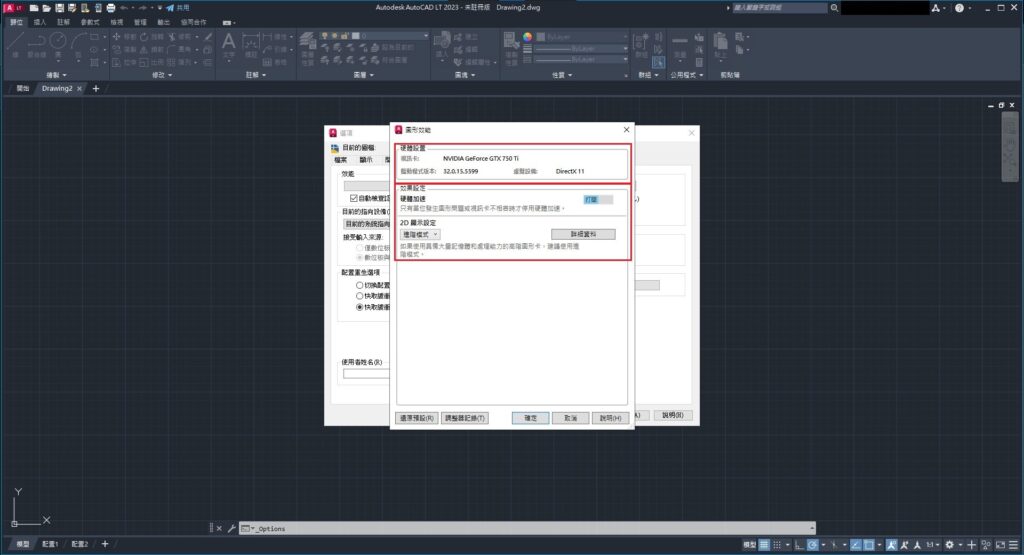Toggle the 自動檢查 checkbox in Options dialog
1024x555 pixels.
353,198
